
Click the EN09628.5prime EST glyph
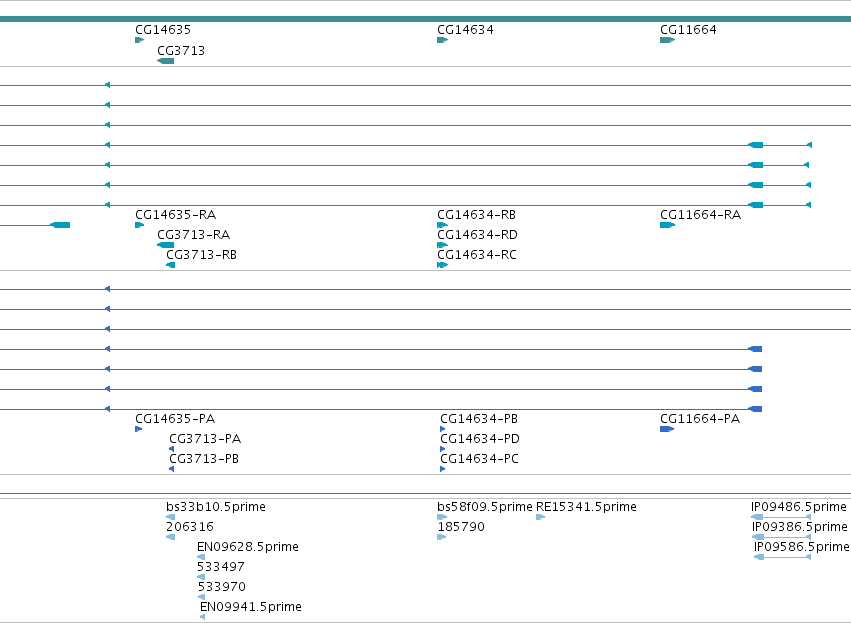[201, 557]
